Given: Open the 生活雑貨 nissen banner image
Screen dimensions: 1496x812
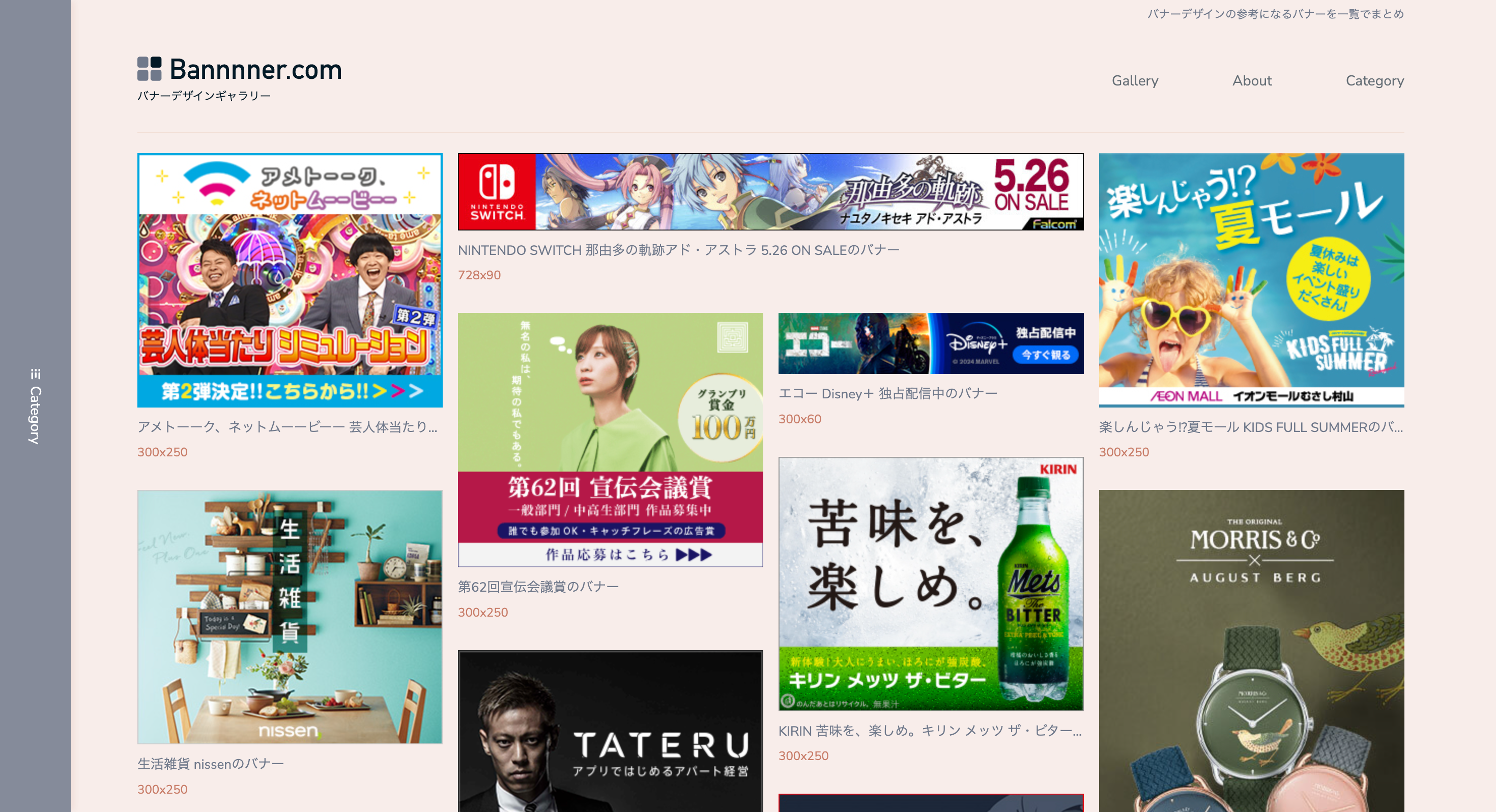Looking at the screenshot, I should point(289,616).
